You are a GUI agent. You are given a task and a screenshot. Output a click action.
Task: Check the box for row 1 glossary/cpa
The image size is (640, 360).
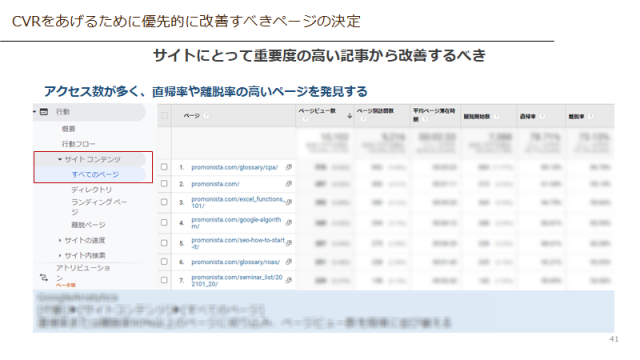(164, 167)
